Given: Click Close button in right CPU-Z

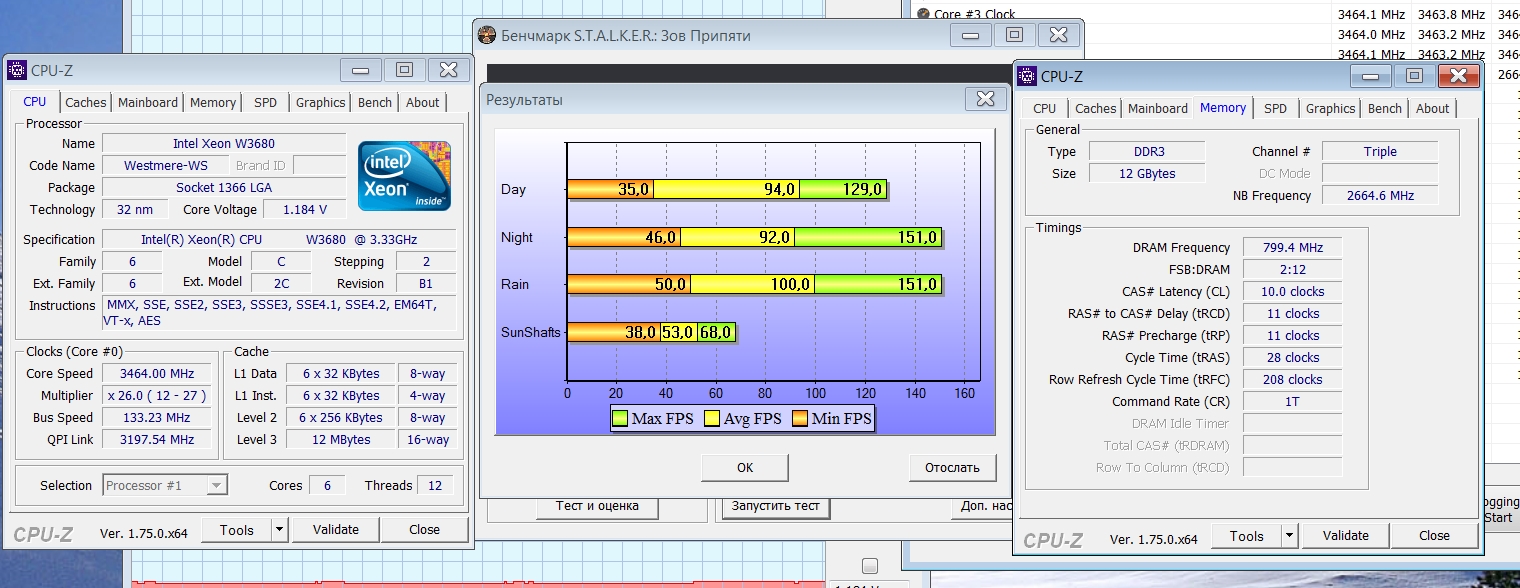Looking at the screenshot, I should click(x=1435, y=536).
